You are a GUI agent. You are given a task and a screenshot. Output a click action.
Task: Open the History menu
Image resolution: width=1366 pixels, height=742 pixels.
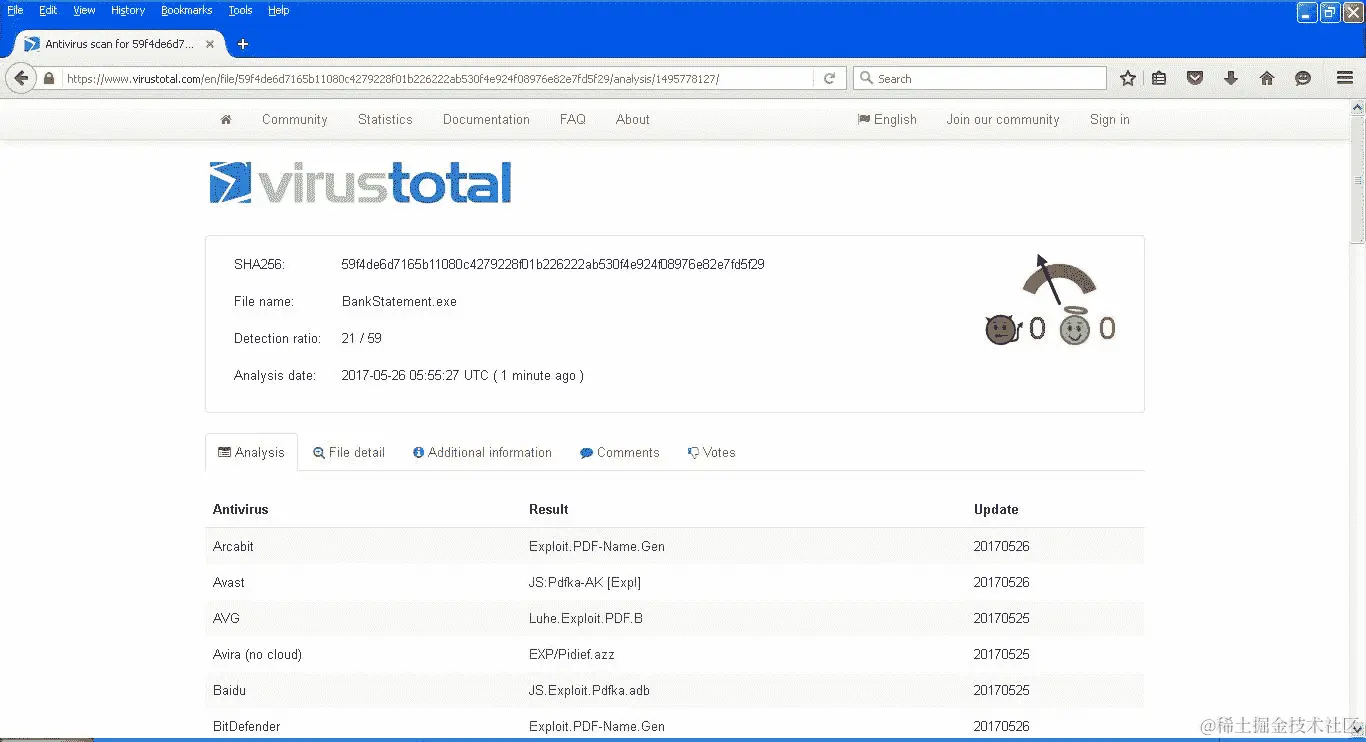[x=128, y=10]
